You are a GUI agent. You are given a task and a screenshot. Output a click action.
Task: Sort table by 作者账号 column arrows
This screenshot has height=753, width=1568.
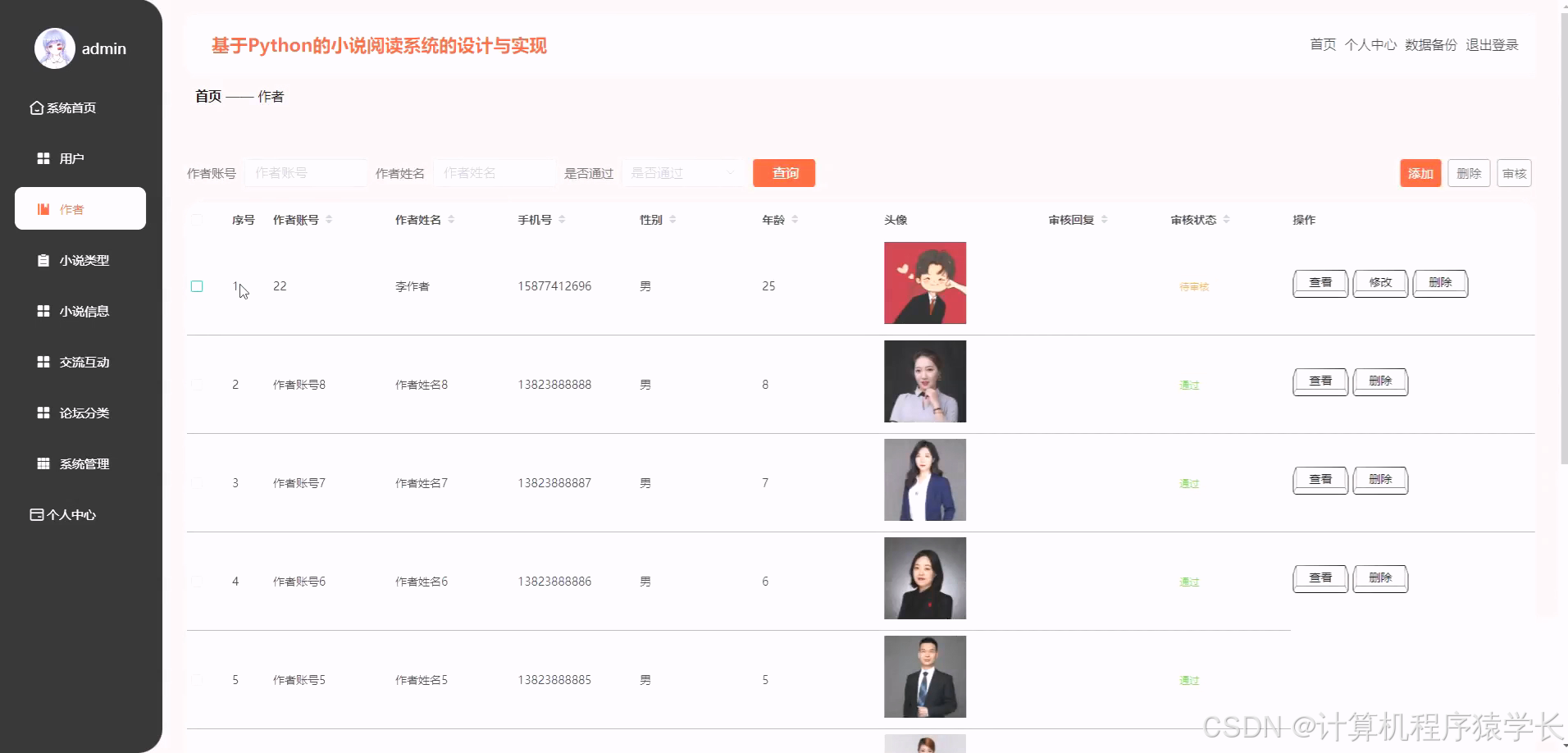tap(329, 220)
